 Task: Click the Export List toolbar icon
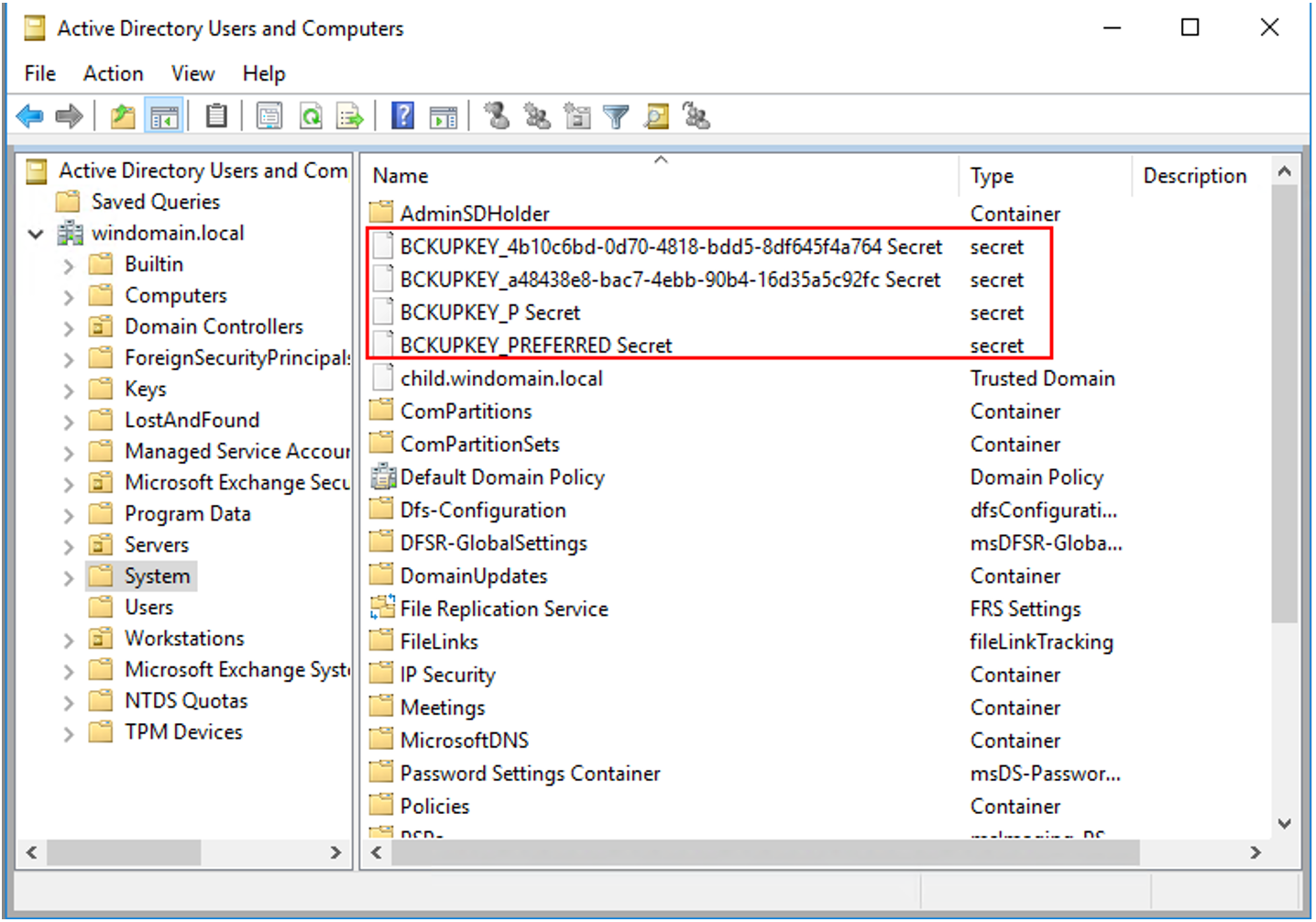[350, 116]
